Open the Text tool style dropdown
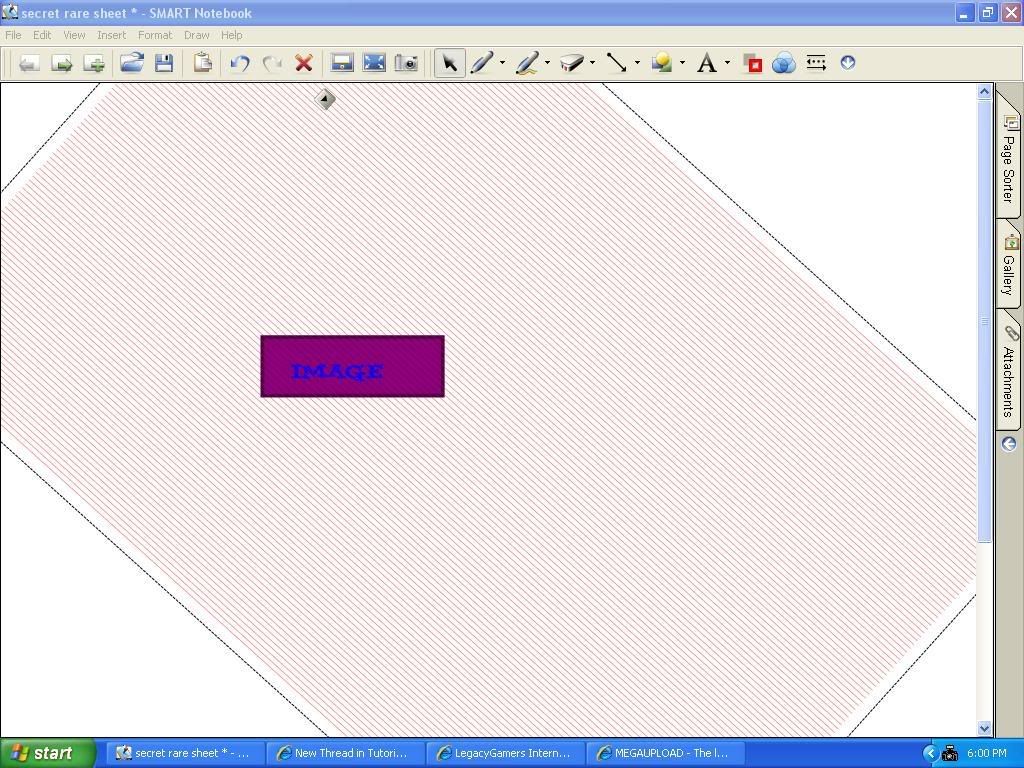The width and height of the screenshot is (1024, 768). click(x=726, y=63)
